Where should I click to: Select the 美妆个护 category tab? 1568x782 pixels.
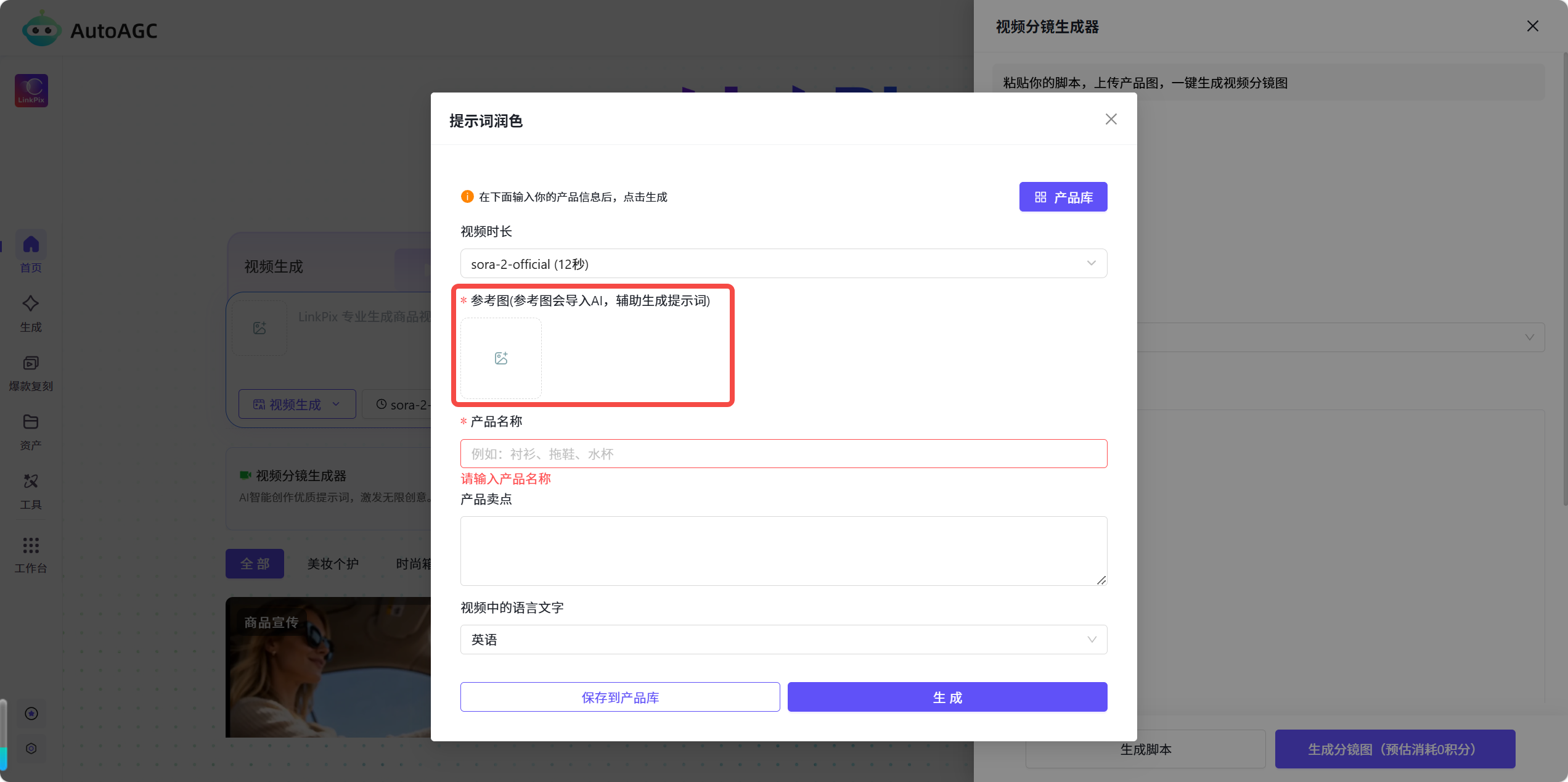pyautogui.click(x=333, y=563)
